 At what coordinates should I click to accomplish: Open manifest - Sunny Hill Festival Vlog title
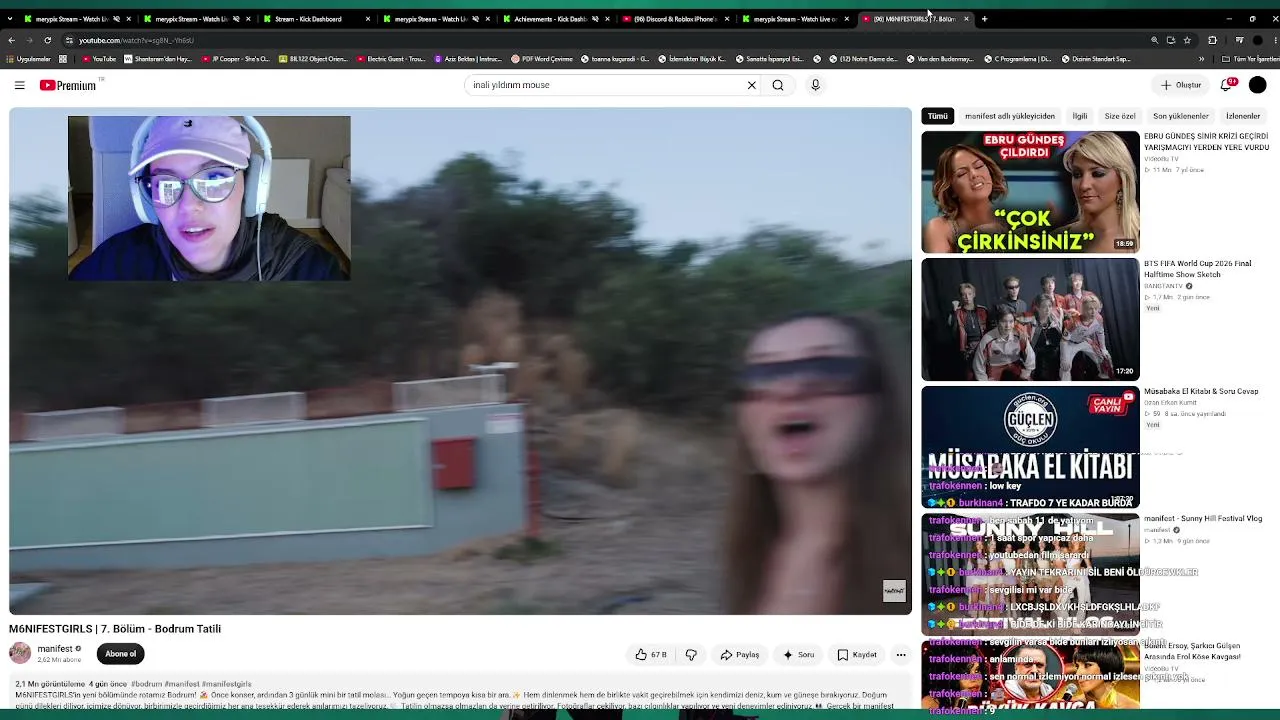1203,519
